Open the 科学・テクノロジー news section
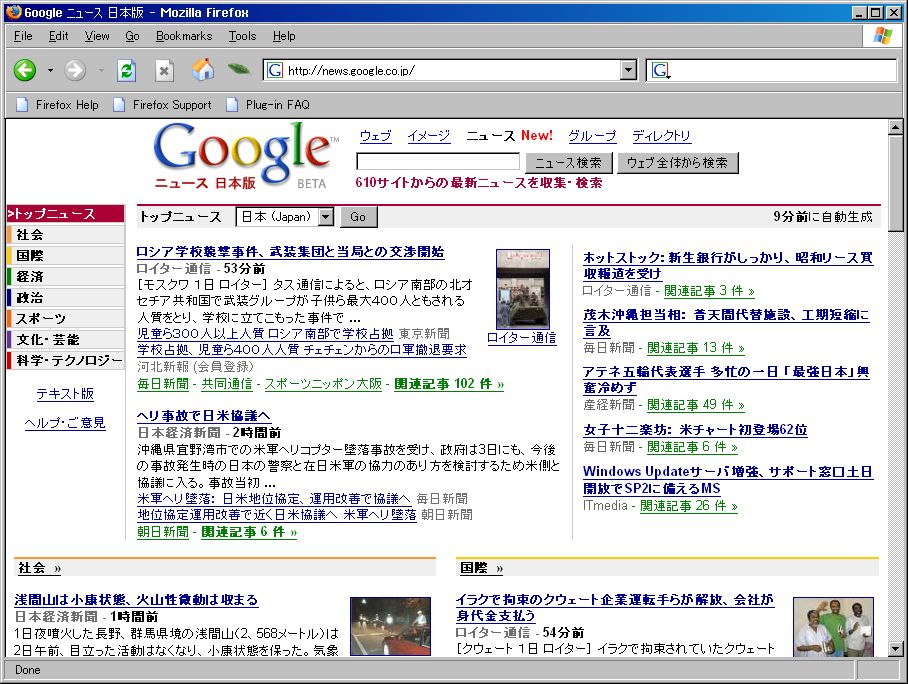This screenshot has height=684, width=908. (69, 360)
